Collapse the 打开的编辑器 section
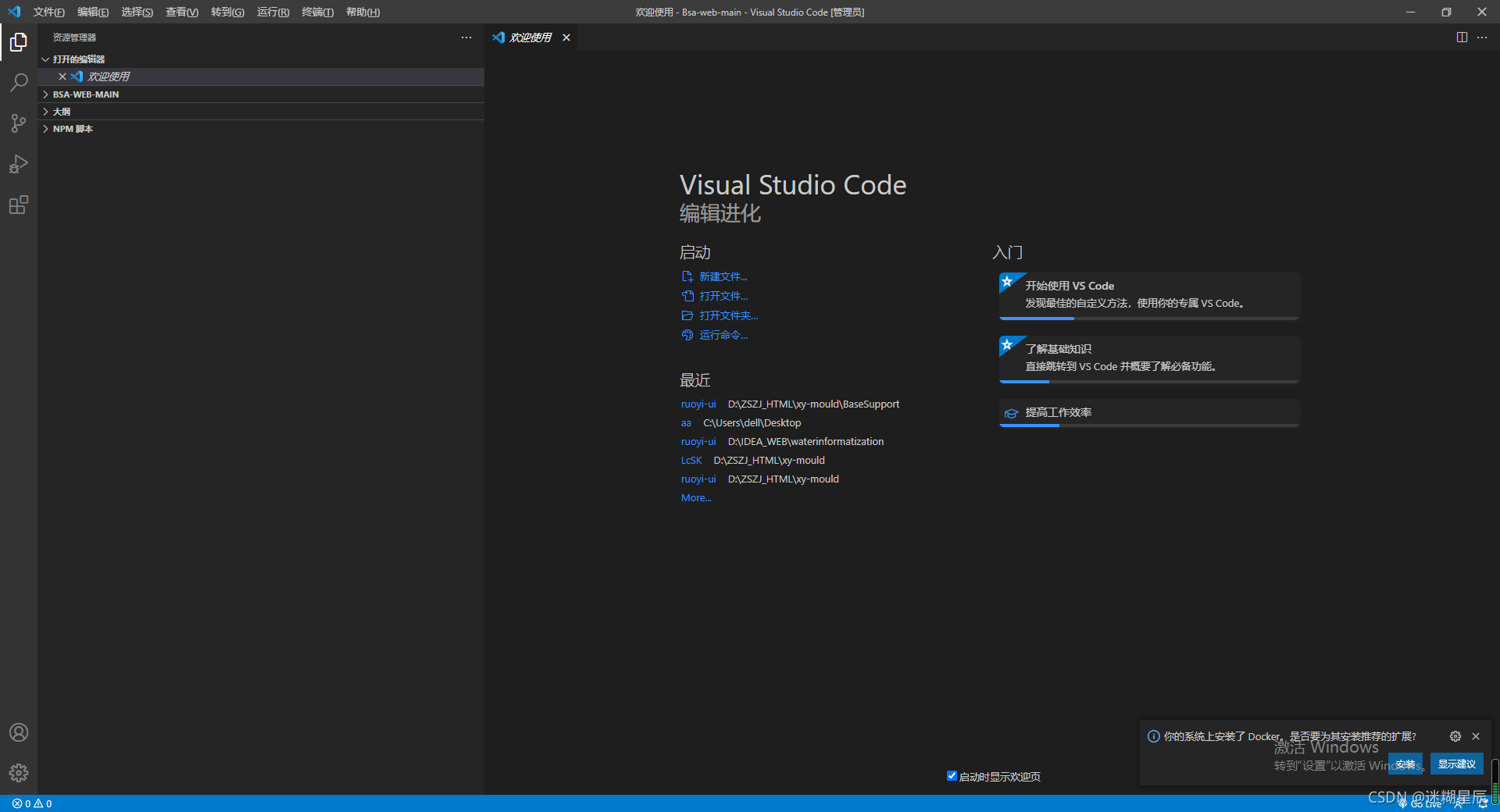Viewport: 1500px width, 812px height. pyautogui.click(x=261, y=59)
